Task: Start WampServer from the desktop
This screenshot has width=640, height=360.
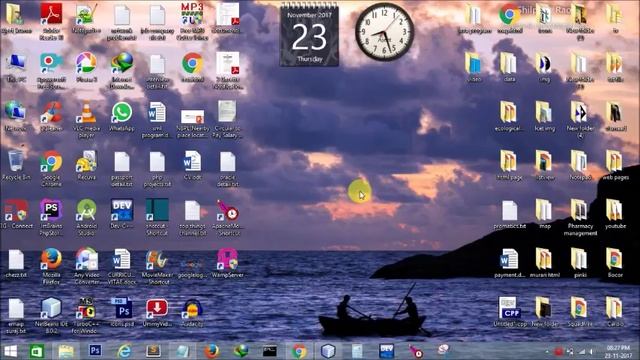Action: (228, 263)
